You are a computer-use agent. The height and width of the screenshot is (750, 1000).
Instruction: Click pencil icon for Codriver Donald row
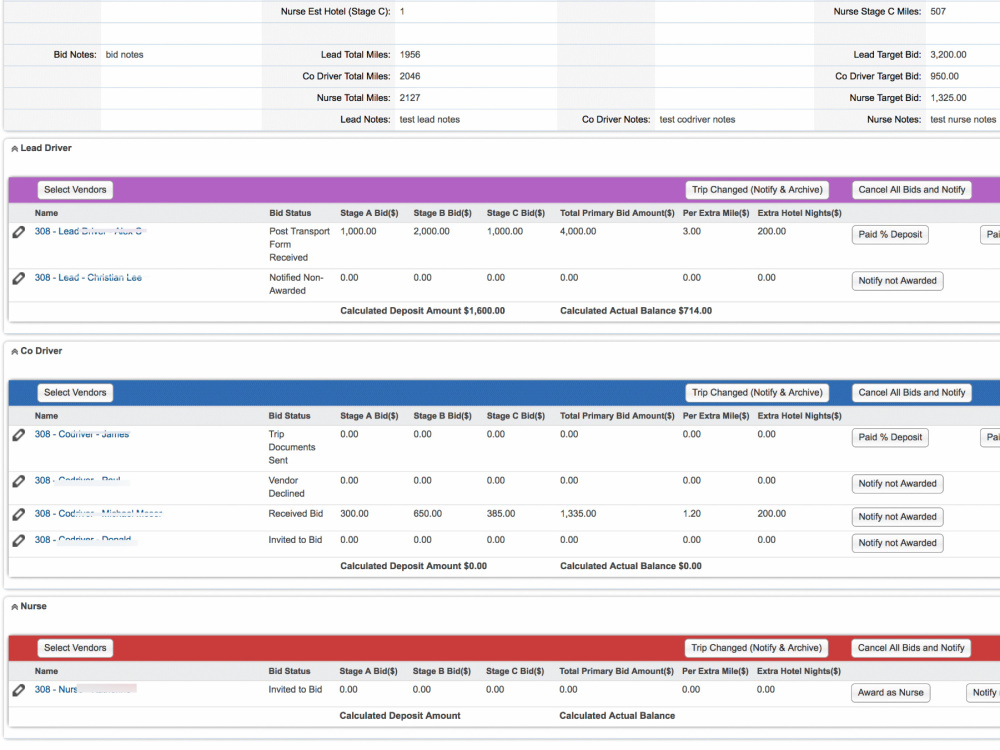pyautogui.click(x=19, y=540)
